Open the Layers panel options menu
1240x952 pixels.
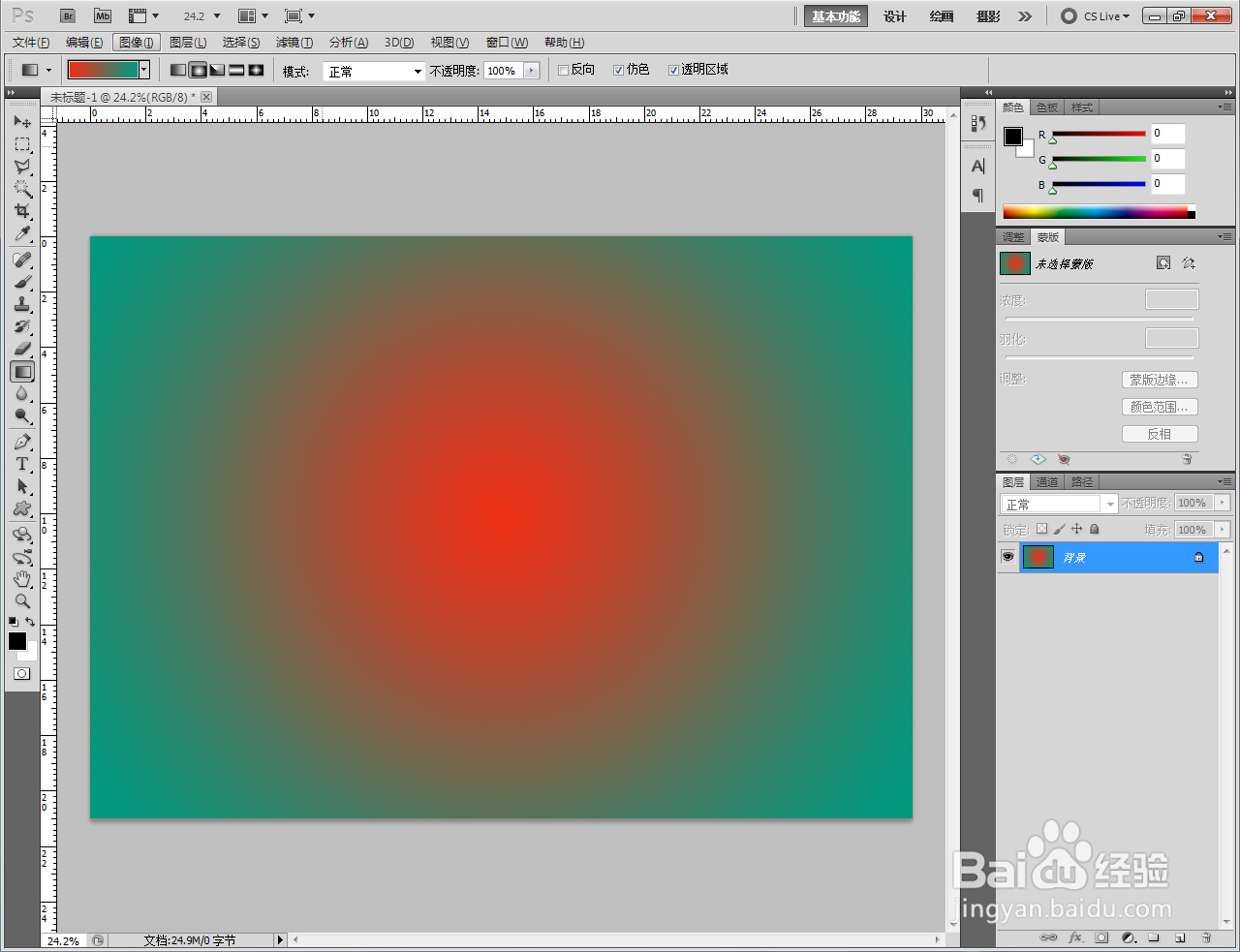click(x=1225, y=481)
